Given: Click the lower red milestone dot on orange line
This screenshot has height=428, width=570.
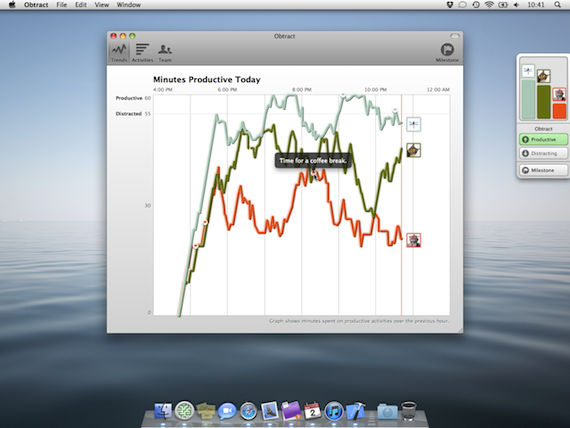Looking at the screenshot, I should coord(196,246).
